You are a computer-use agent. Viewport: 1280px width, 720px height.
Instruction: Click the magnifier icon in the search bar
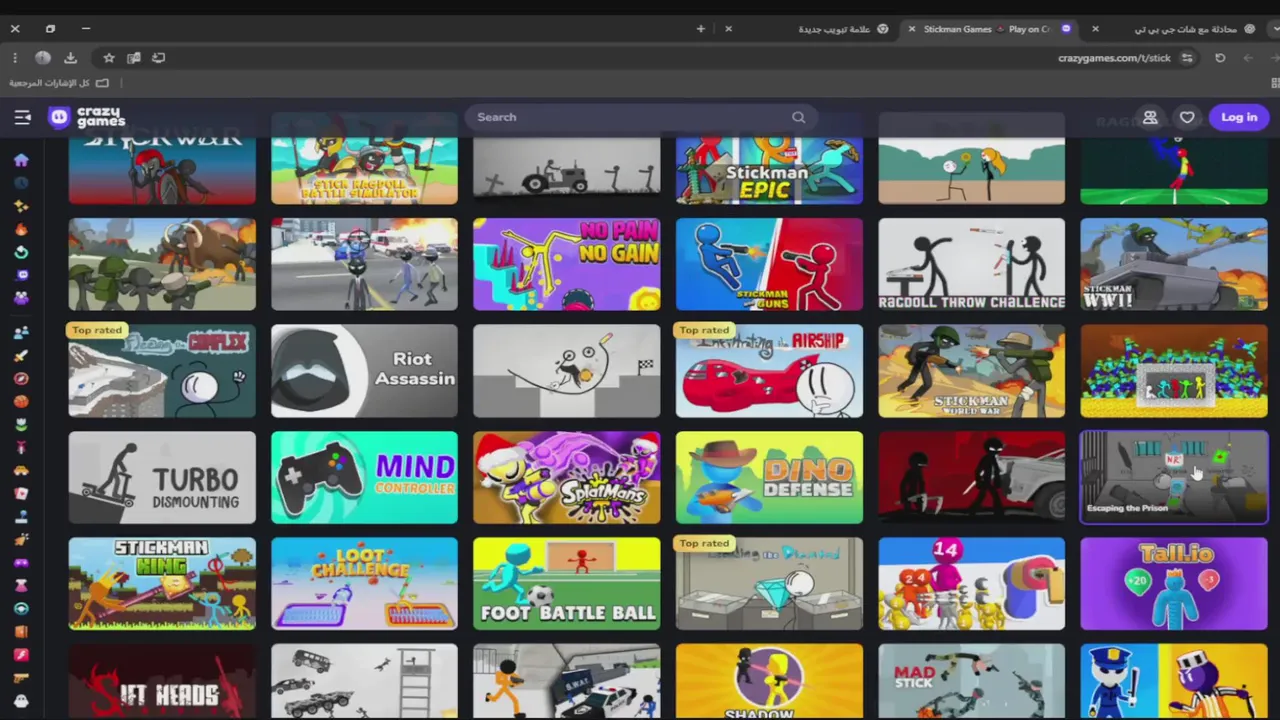(798, 117)
